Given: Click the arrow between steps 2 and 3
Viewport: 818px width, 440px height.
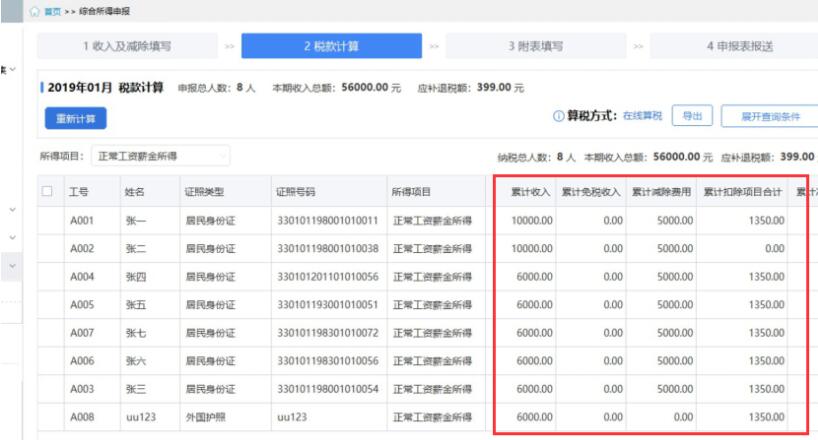Looking at the screenshot, I should (434, 46).
